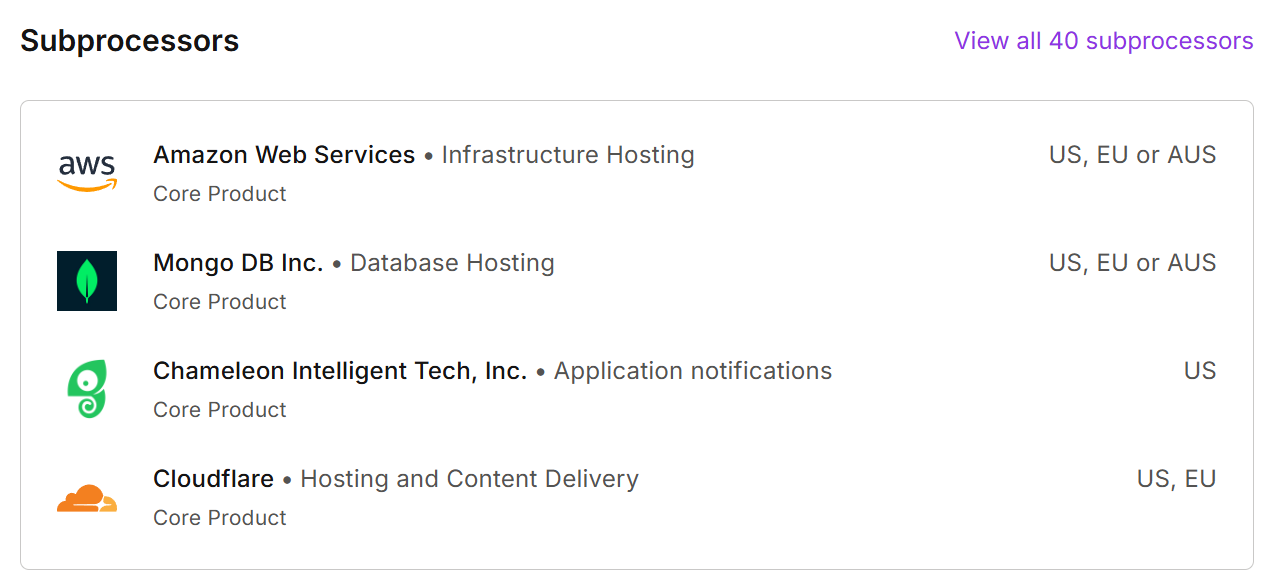
Task: Click the Chameleon Intelligent Tech entry
Action: (340, 370)
